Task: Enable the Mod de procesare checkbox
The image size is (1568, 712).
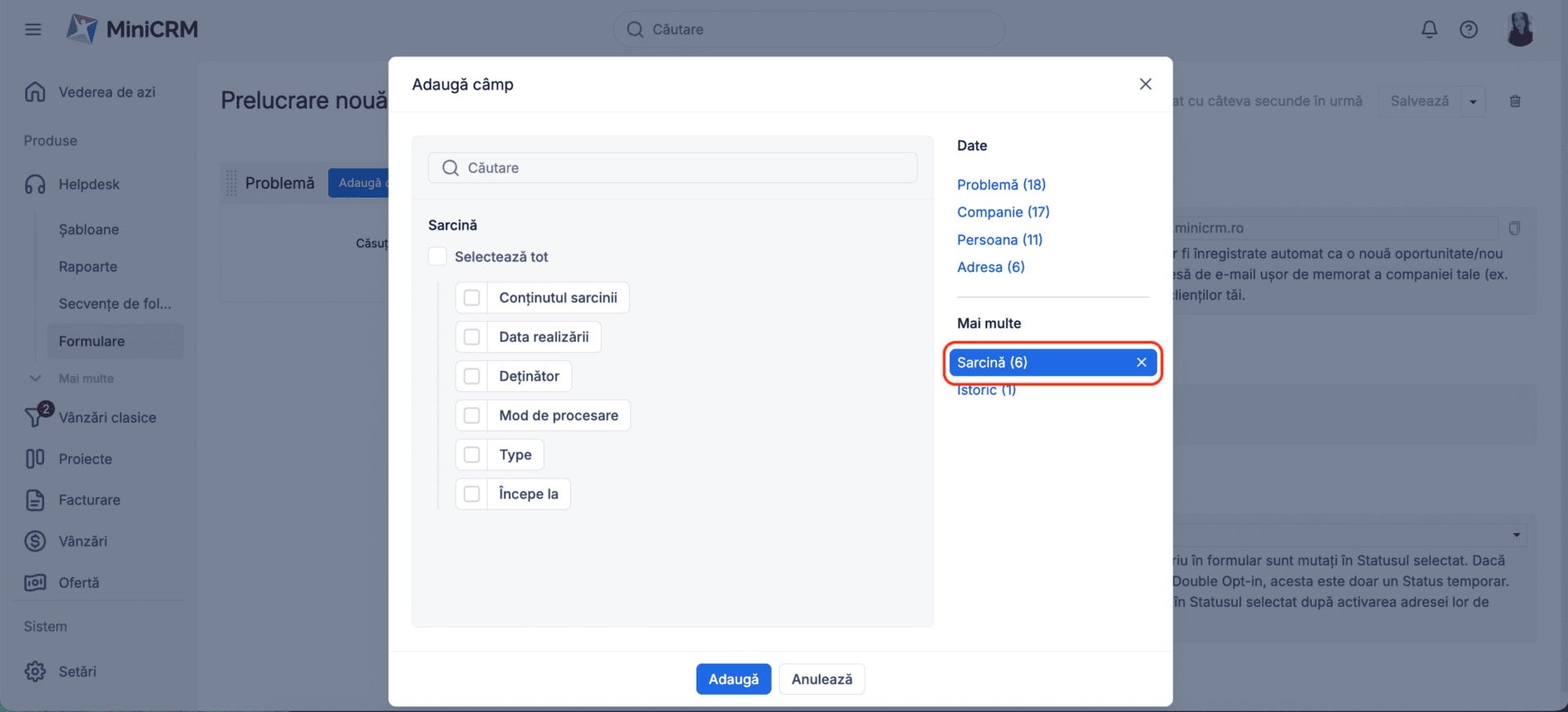Action: point(472,416)
